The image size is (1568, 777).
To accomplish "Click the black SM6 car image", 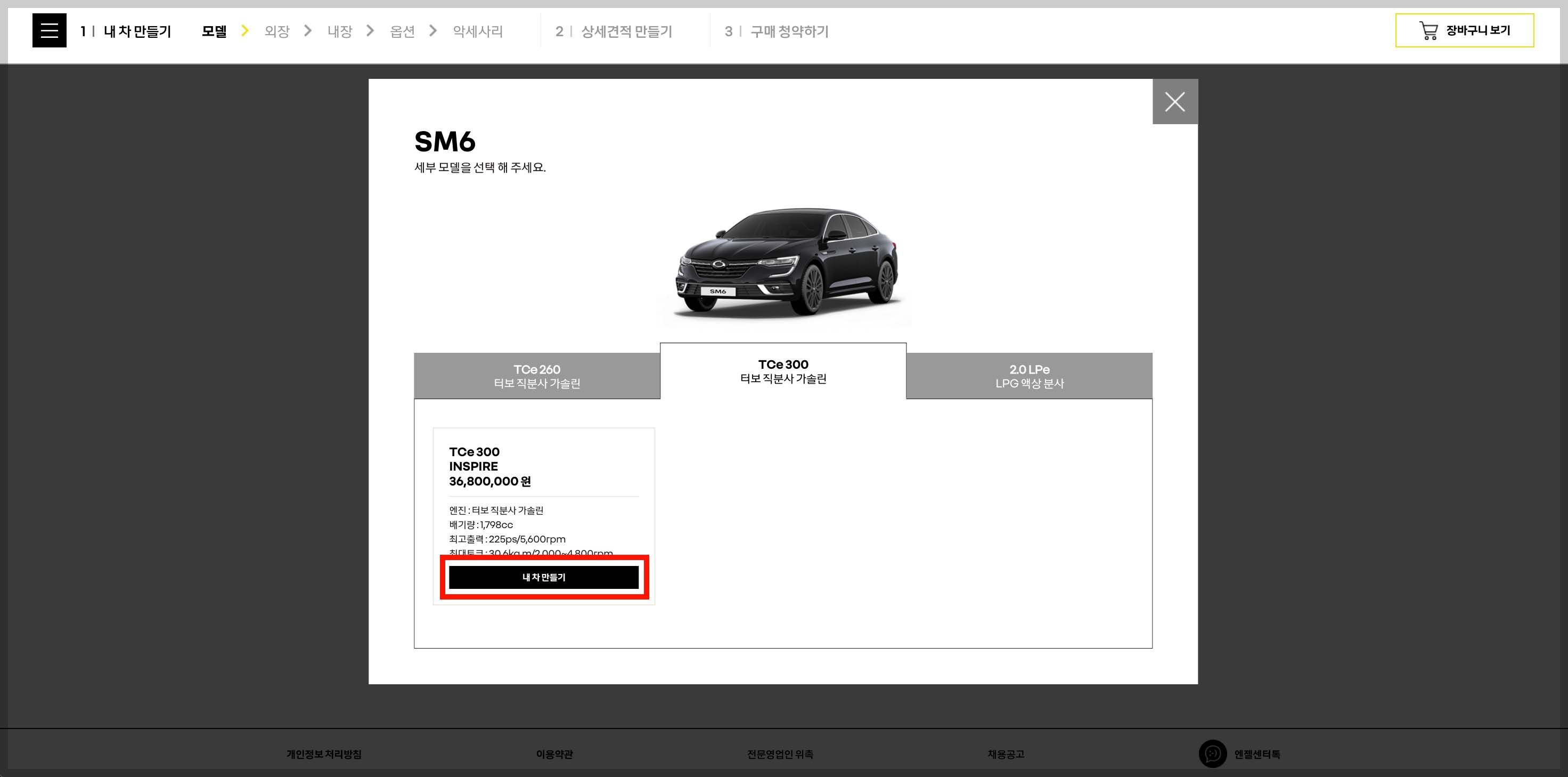I will click(785, 263).
